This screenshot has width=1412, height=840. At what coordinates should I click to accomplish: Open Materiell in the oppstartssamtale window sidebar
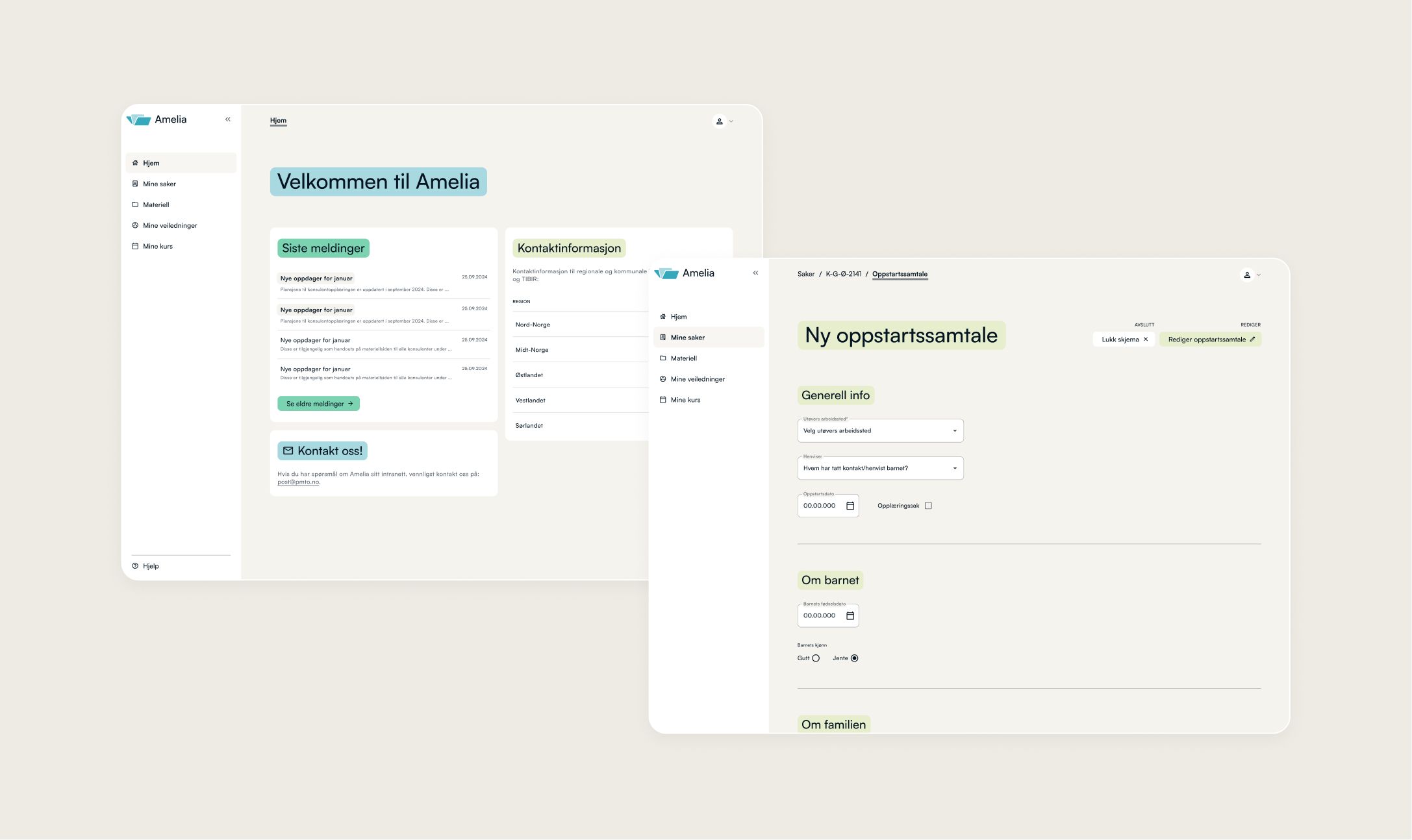click(x=709, y=358)
